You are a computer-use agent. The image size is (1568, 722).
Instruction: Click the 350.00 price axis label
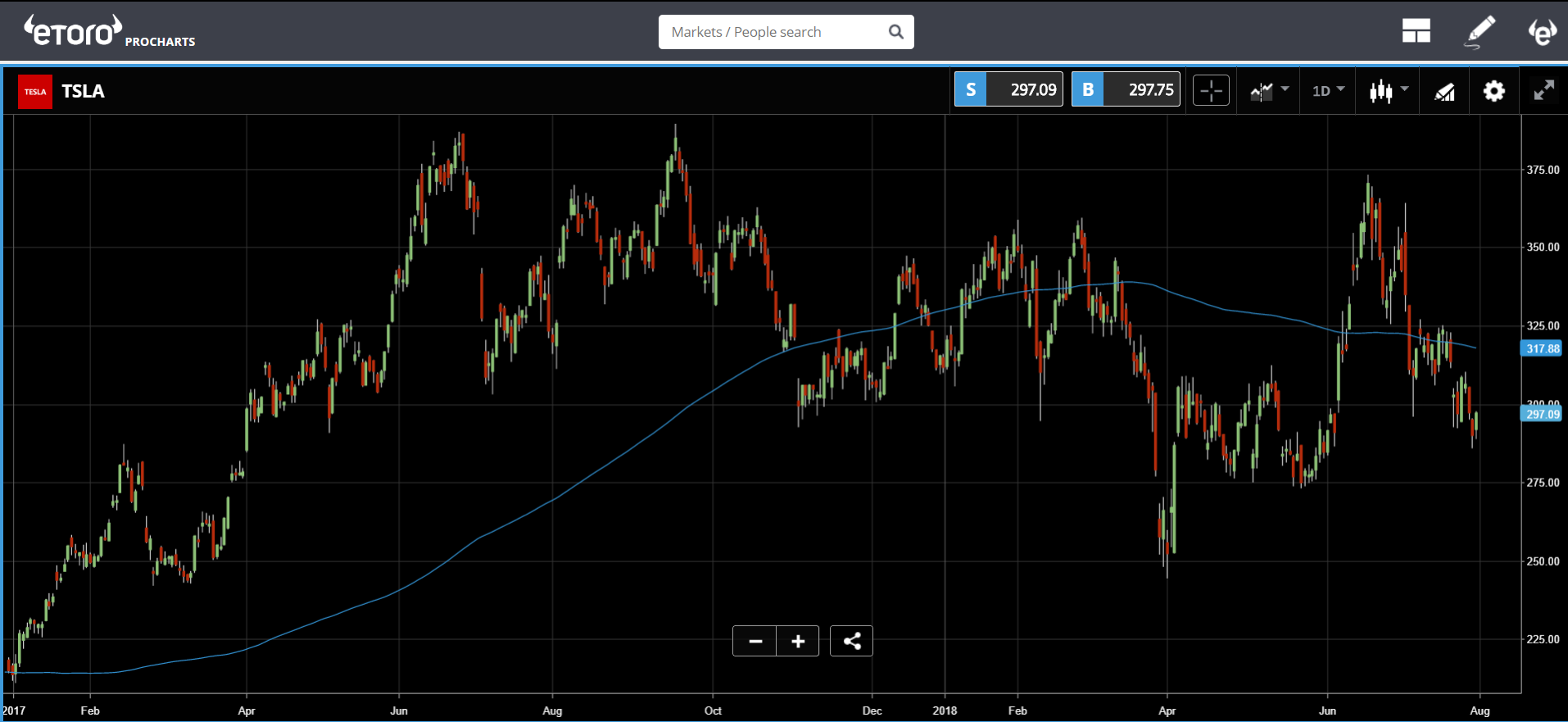1543,247
